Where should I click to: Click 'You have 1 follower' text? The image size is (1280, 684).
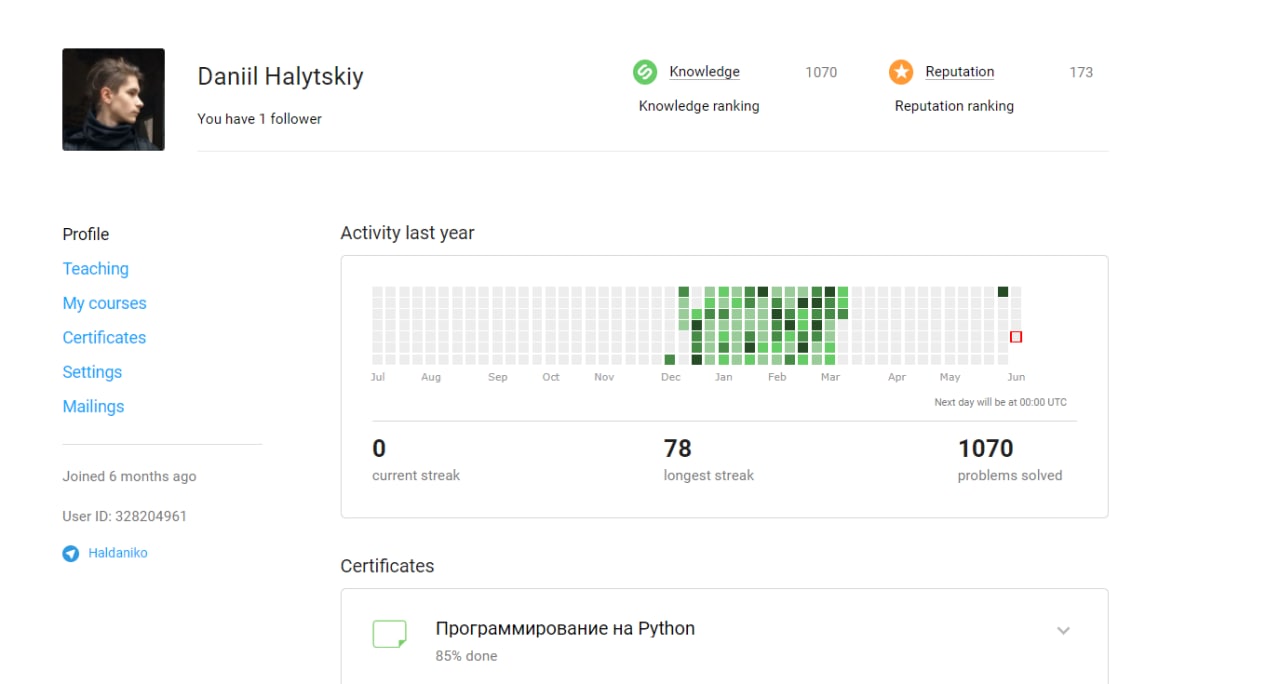[x=260, y=119]
